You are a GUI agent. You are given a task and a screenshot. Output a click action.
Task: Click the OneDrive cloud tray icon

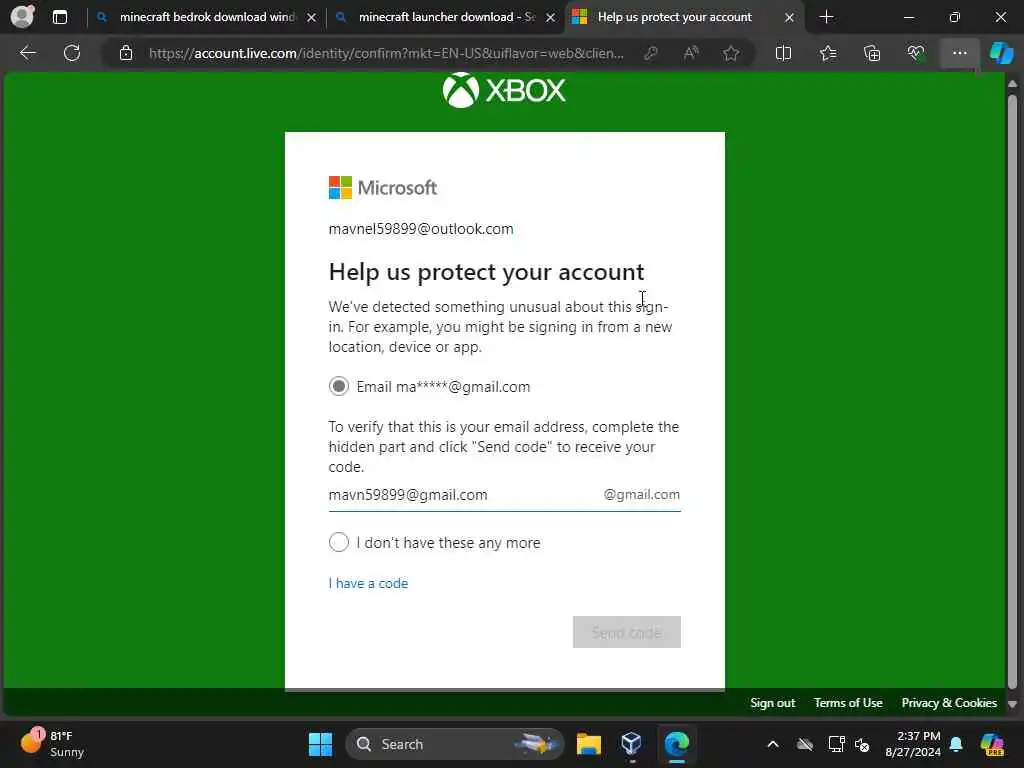(x=805, y=744)
